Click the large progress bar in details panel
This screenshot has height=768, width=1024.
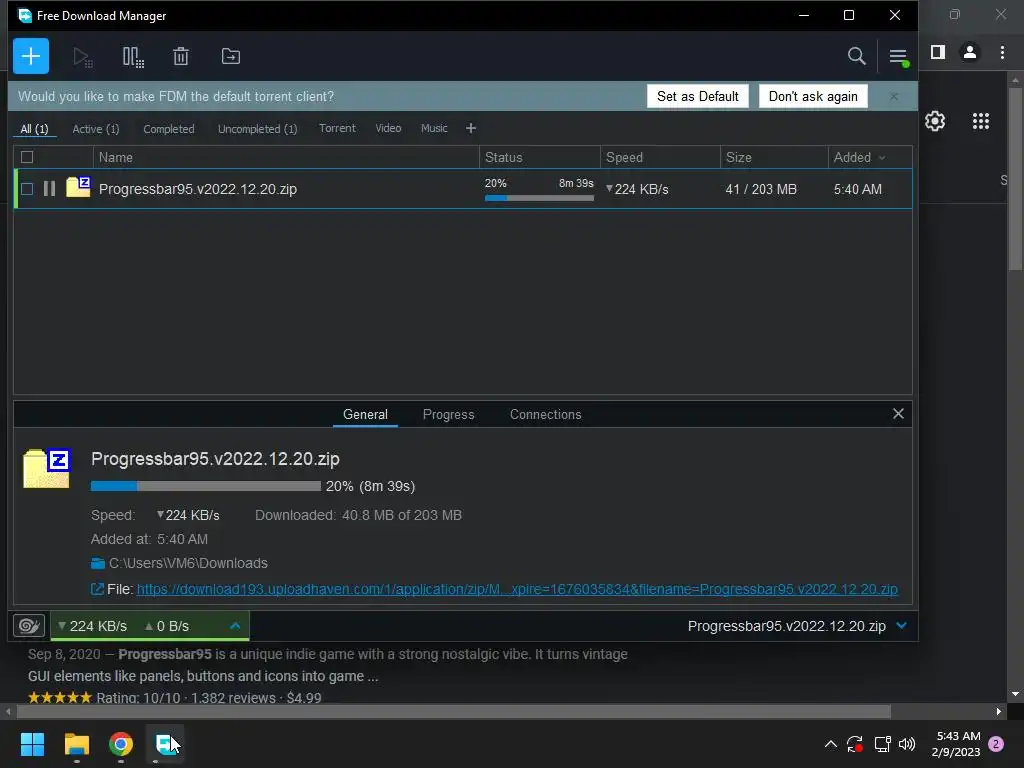pyautogui.click(x=206, y=486)
